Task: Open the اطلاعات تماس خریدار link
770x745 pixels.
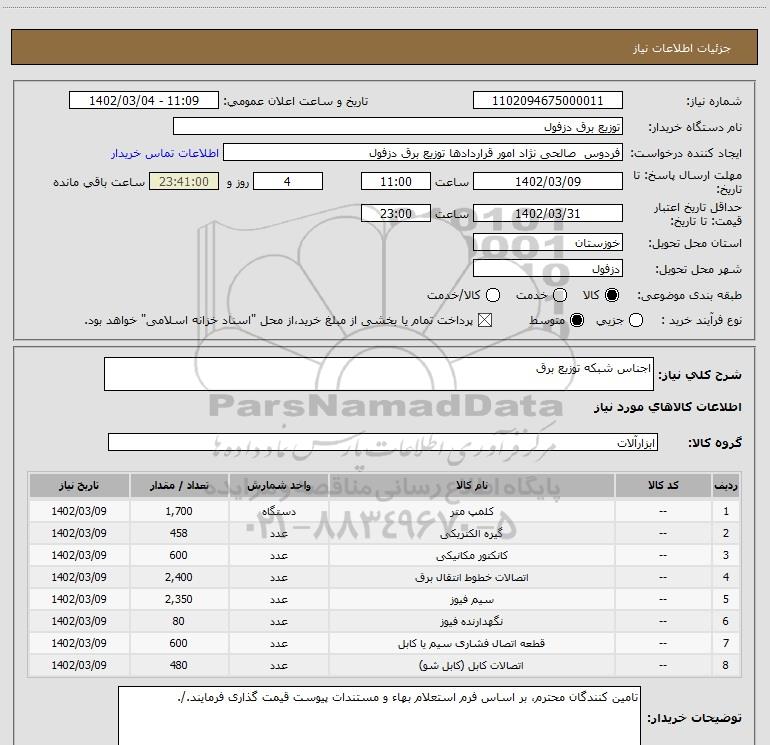Action: (x=165, y=153)
